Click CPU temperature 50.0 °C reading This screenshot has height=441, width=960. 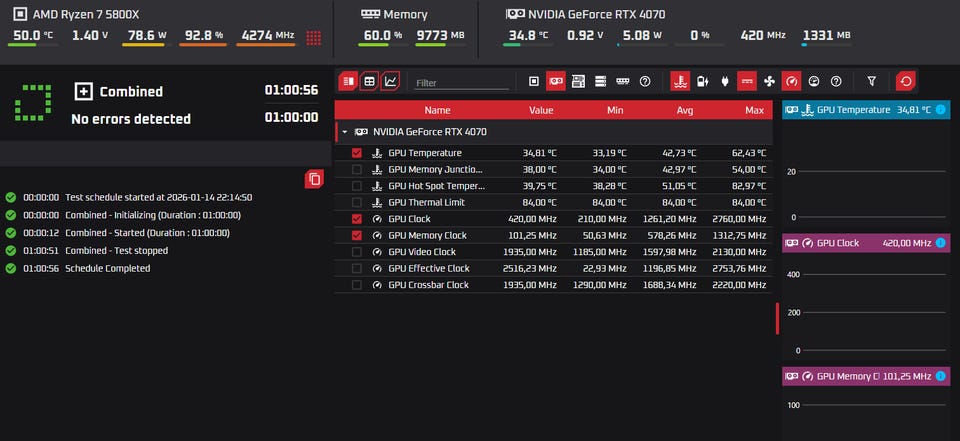pos(33,36)
